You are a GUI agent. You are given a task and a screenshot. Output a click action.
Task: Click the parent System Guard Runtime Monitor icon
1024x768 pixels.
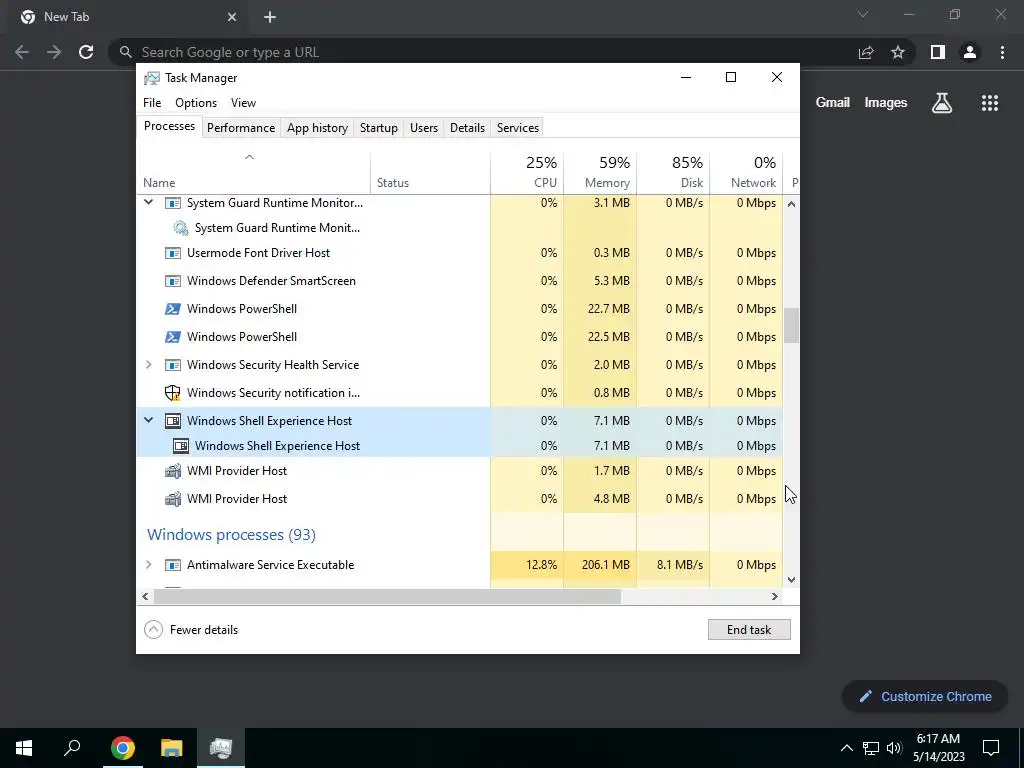click(x=172, y=203)
